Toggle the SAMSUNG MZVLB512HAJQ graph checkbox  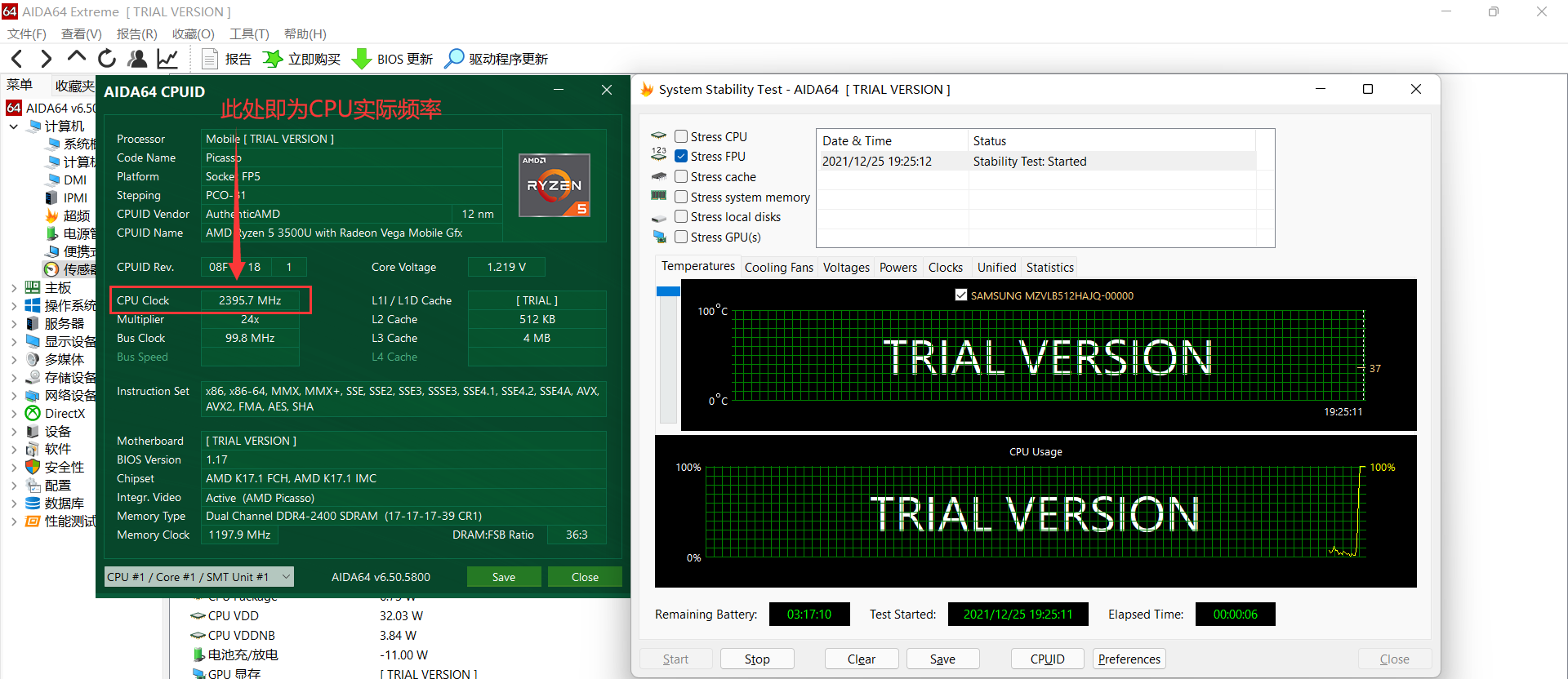961,295
